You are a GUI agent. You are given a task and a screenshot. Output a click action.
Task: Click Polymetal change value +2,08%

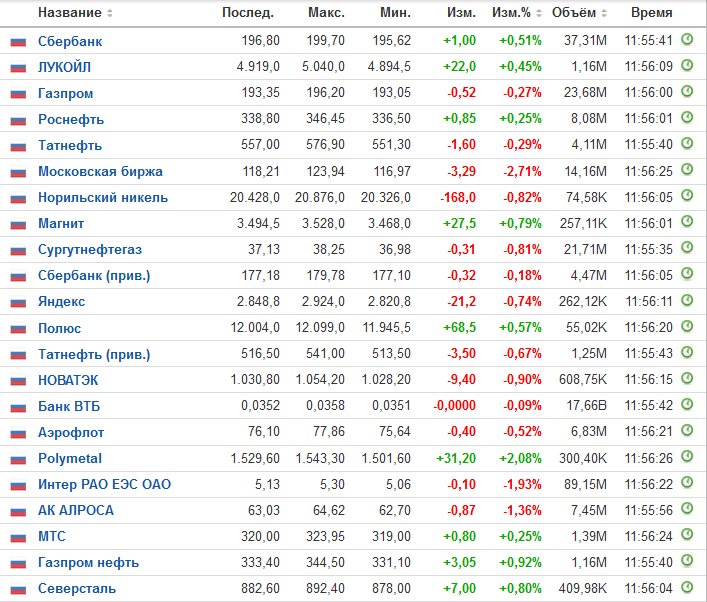[x=520, y=459]
